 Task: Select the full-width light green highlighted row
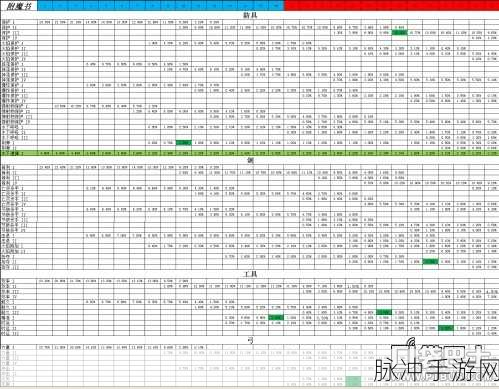[x=249, y=153]
